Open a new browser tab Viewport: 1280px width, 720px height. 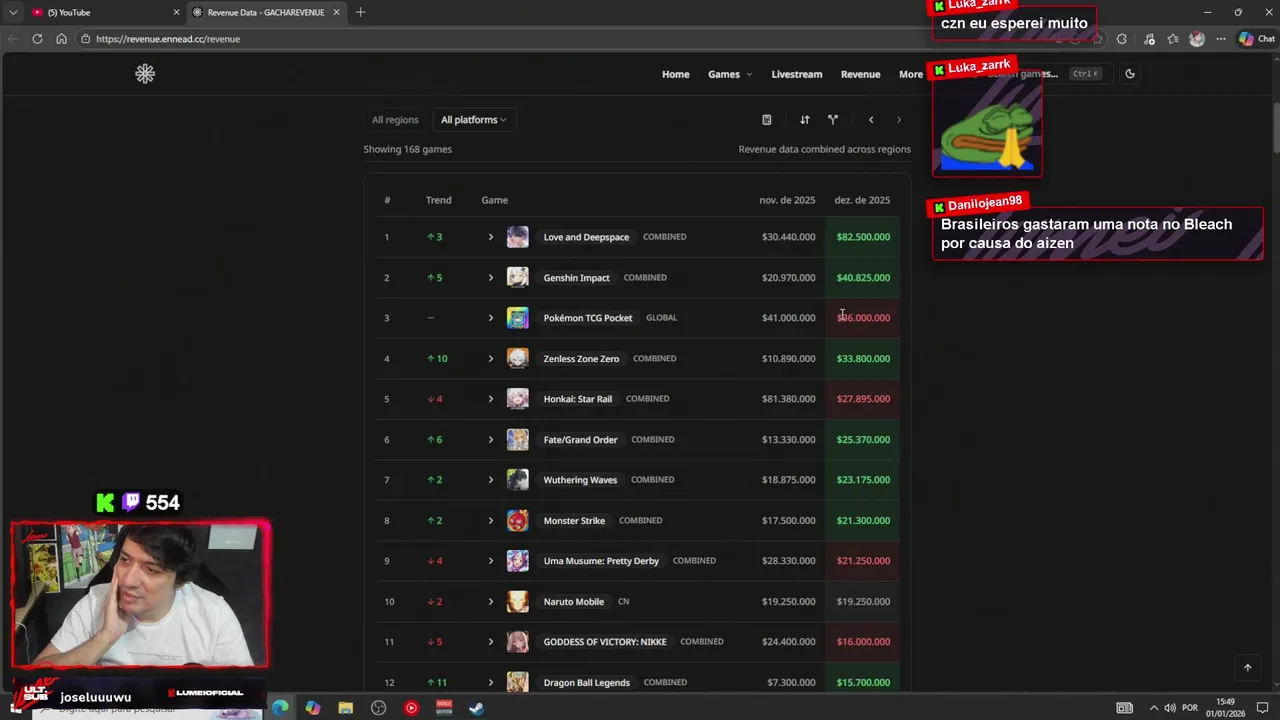(x=360, y=12)
